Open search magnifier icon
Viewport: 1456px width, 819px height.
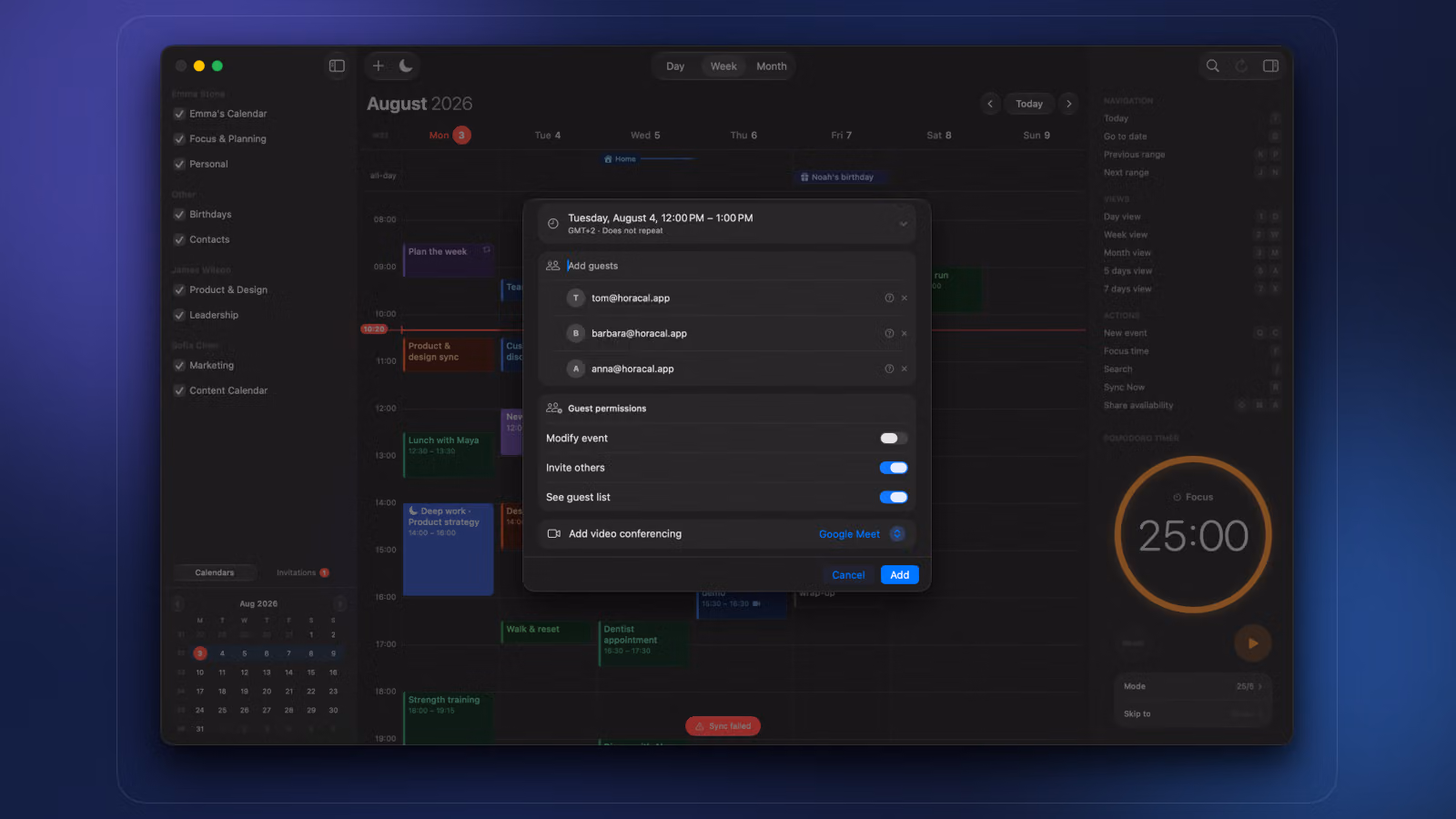point(1212,66)
